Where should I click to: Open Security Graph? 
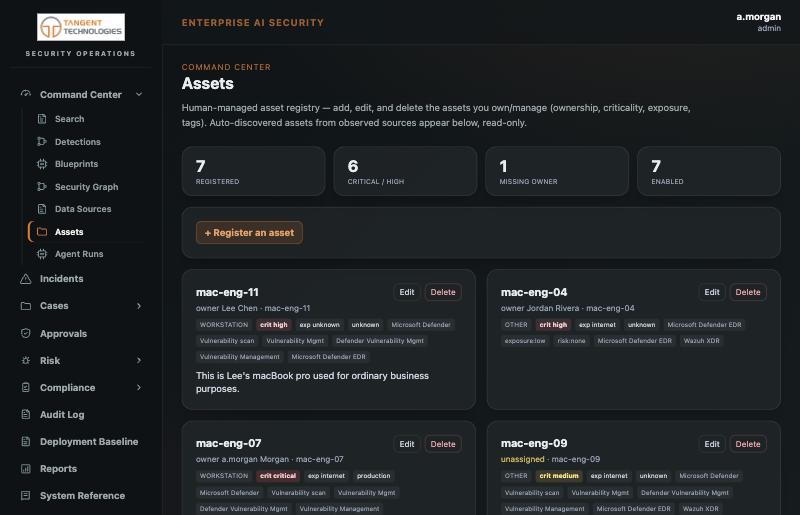click(x=86, y=187)
